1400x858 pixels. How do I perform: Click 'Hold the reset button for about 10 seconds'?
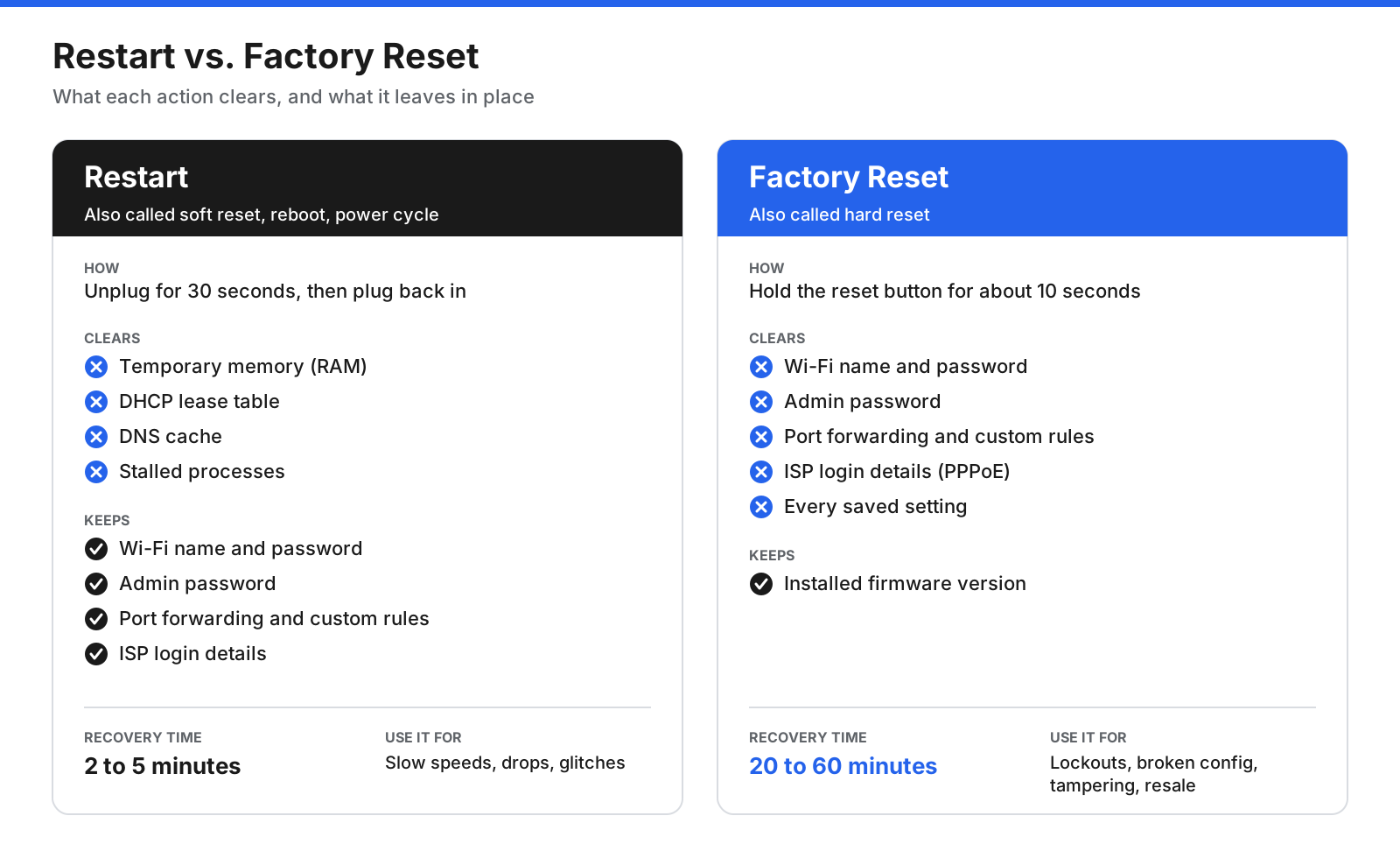[945, 292]
